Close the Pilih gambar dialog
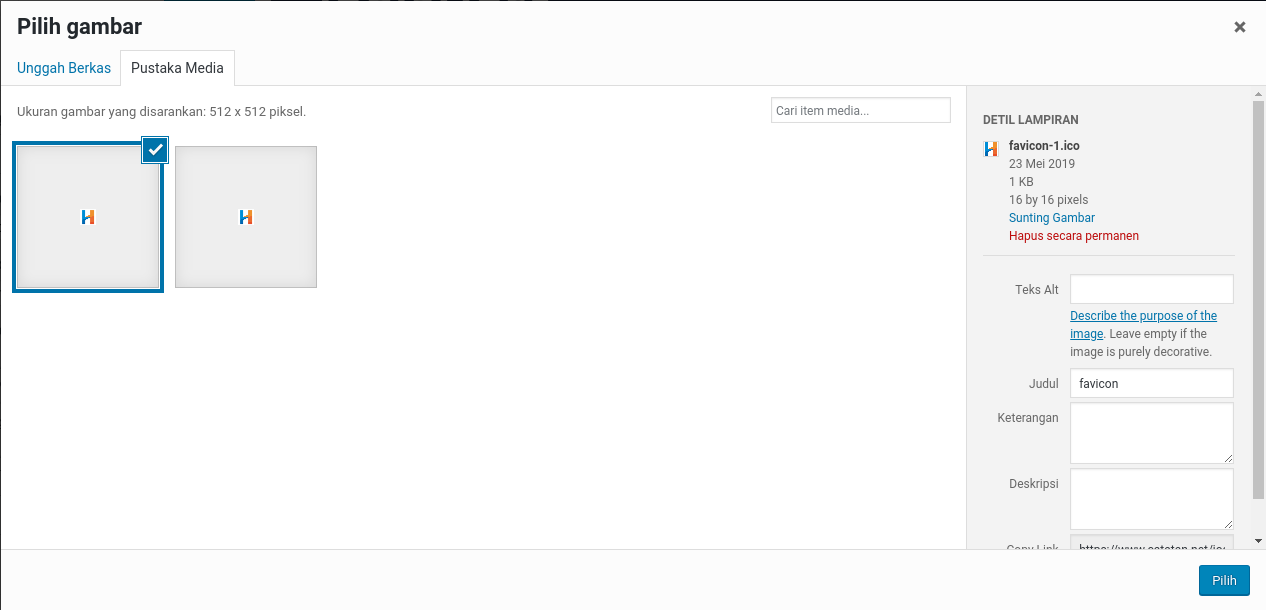This screenshot has width=1266, height=610. pyautogui.click(x=1240, y=26)
